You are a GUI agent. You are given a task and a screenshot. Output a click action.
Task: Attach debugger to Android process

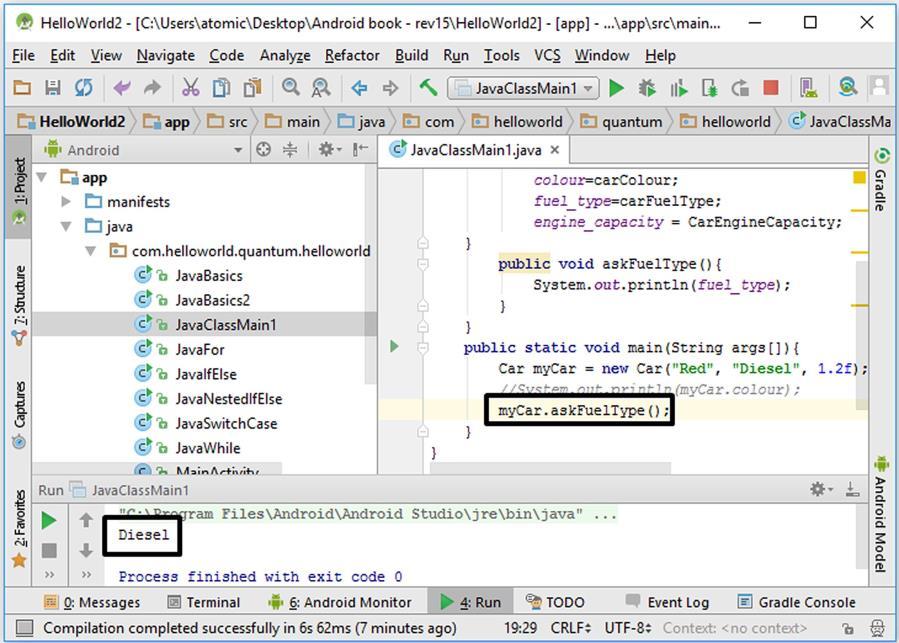click(x=709, y=88)
